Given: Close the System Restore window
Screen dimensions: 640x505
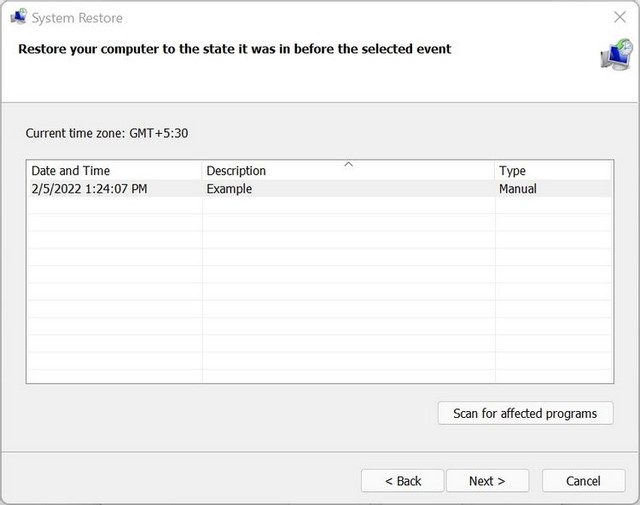Looking at the screenshot, I should (619, 17).
